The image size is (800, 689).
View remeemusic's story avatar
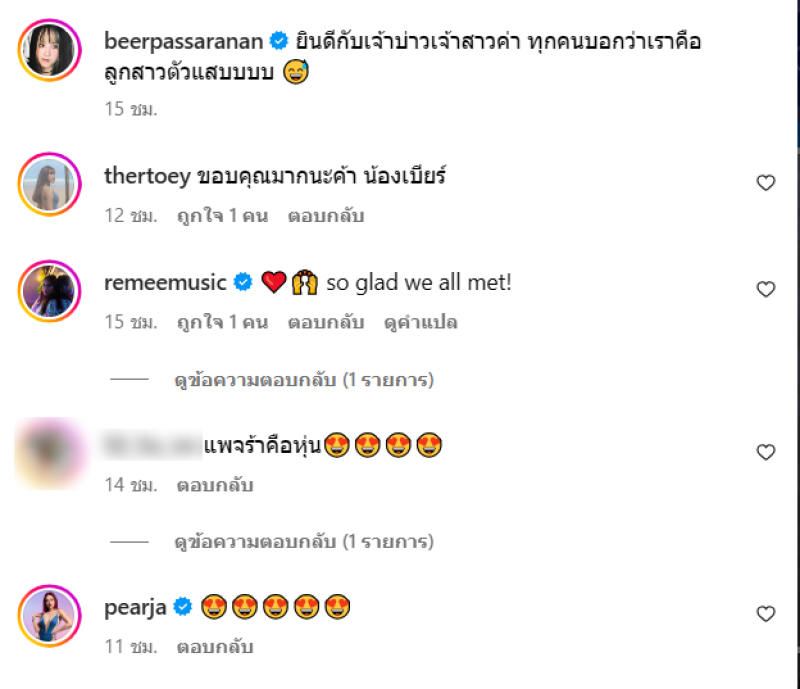point(49,291)
